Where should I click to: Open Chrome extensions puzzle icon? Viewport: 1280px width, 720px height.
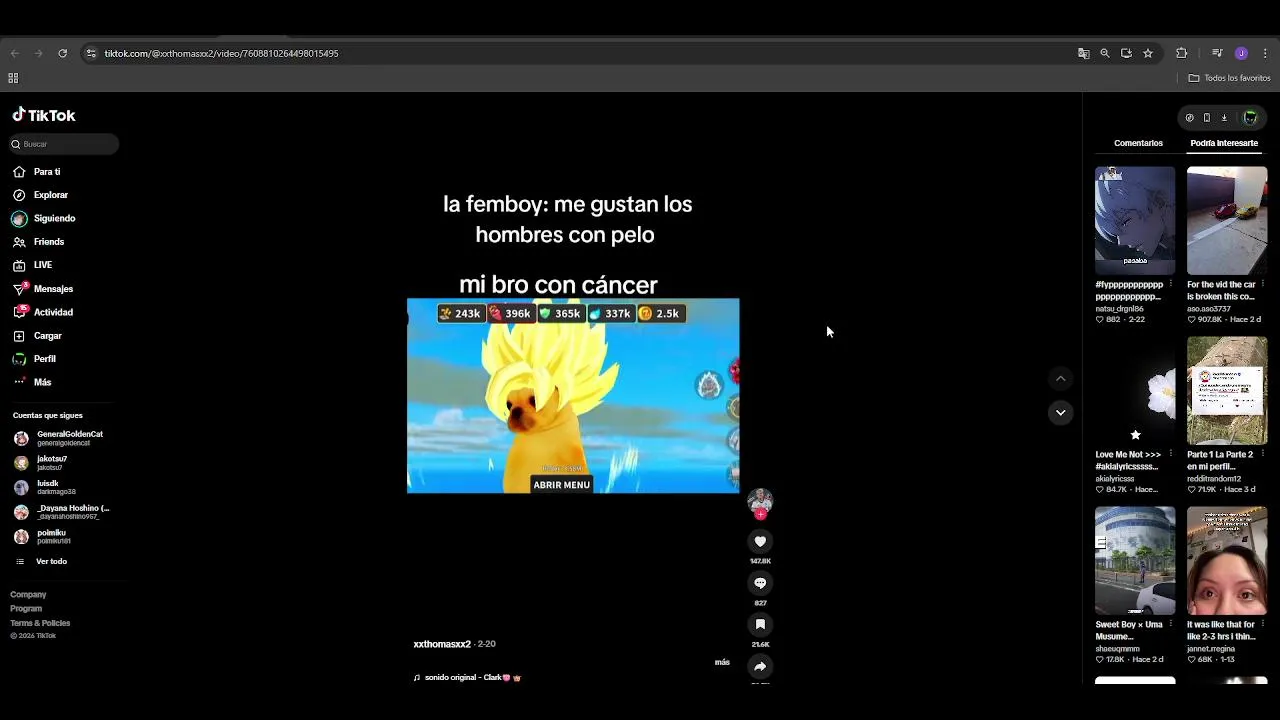1182,53
